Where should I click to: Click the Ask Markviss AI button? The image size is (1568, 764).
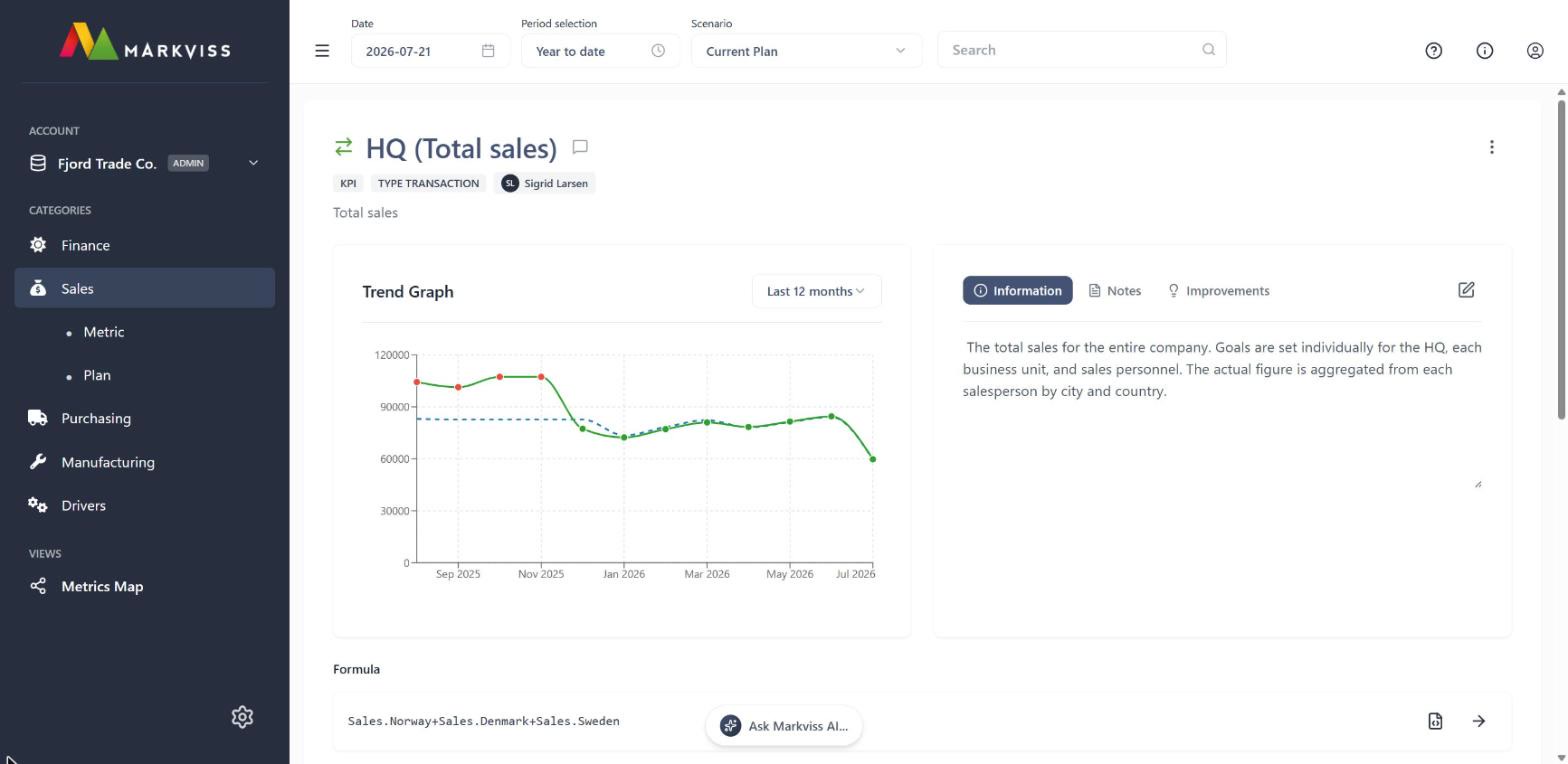tap(784, 726)
